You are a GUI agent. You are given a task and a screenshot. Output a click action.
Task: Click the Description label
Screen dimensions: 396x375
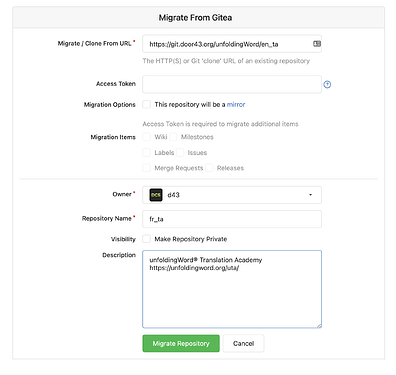[119, 255]
